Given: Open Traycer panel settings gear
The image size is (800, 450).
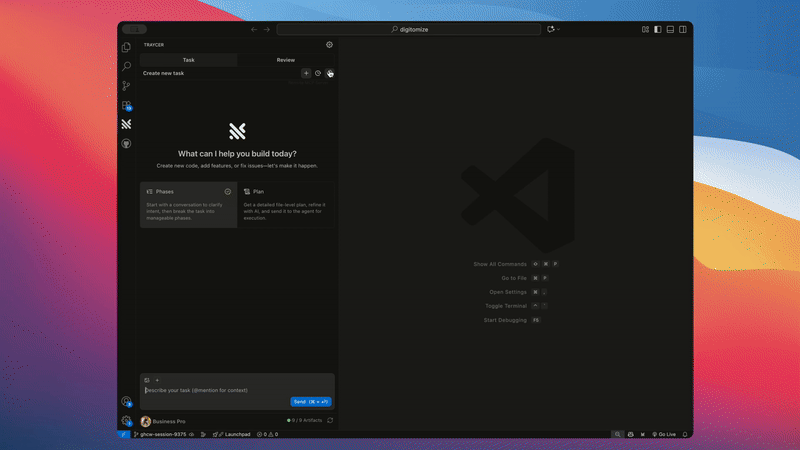Looking at the screenshot, I should click(329, 45).
